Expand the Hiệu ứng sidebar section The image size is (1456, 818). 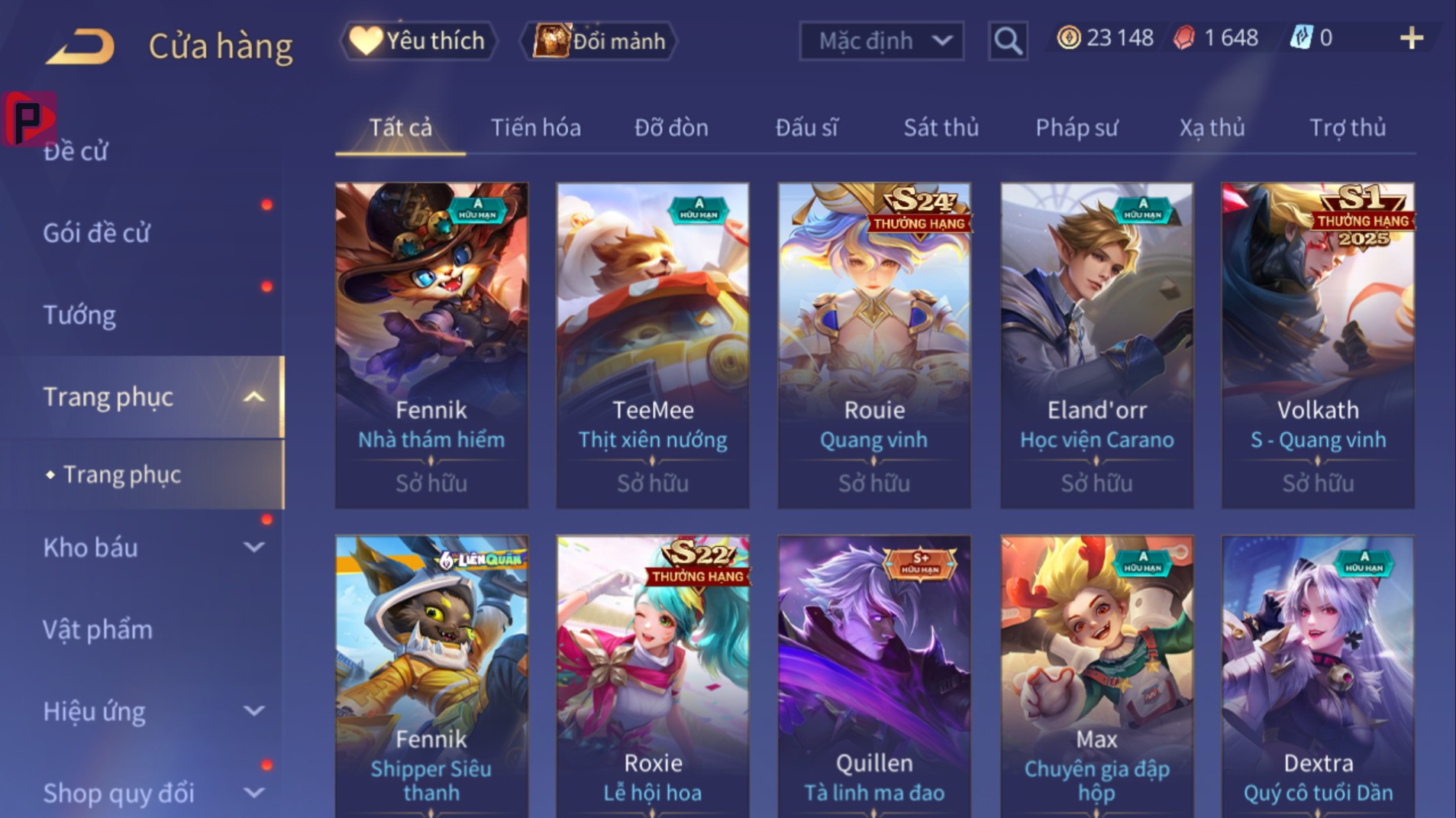coord(253,711)
